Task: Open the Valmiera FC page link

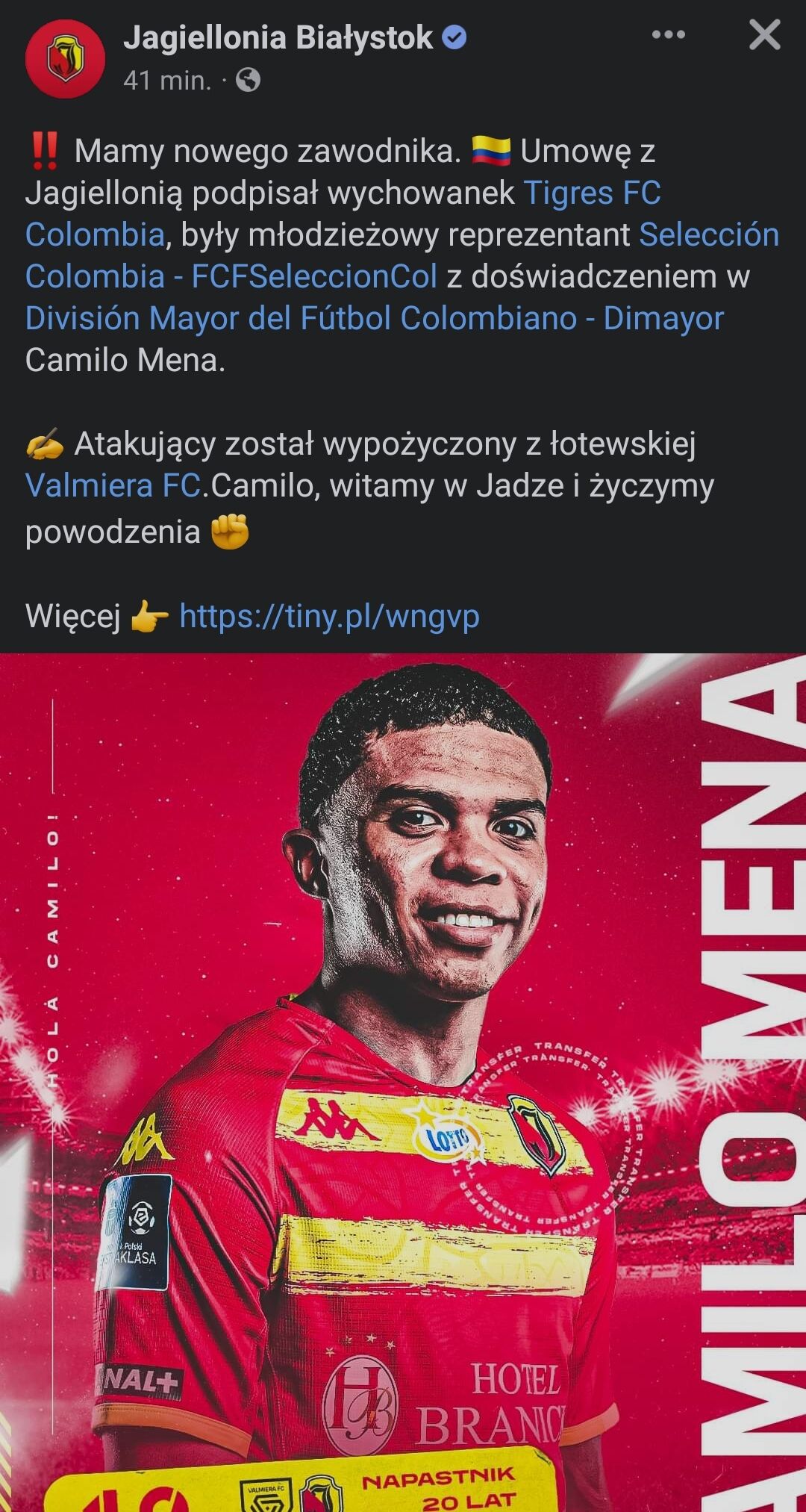Action: (x=113, y=485)
